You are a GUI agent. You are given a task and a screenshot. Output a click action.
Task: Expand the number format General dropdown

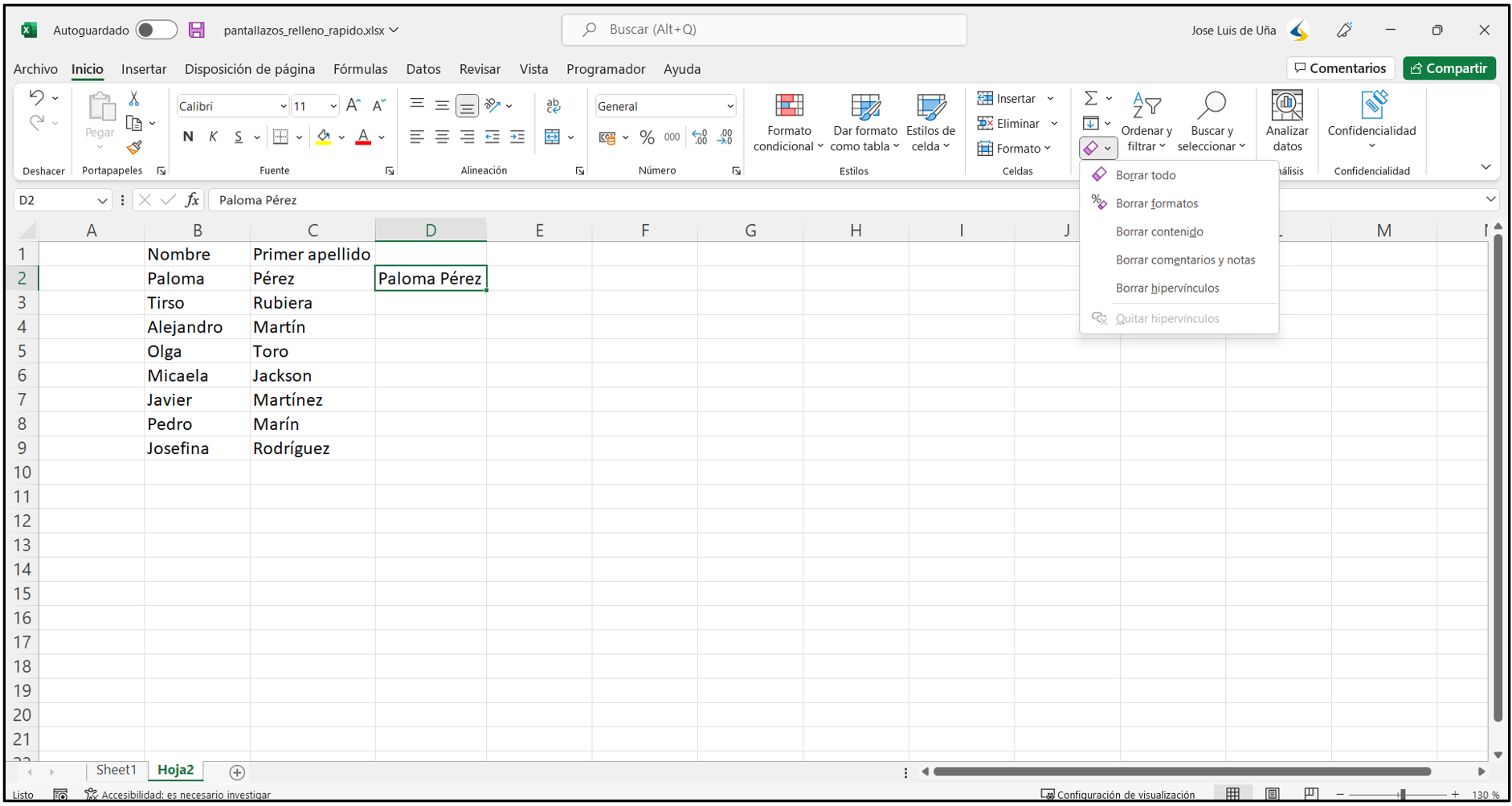729,105
